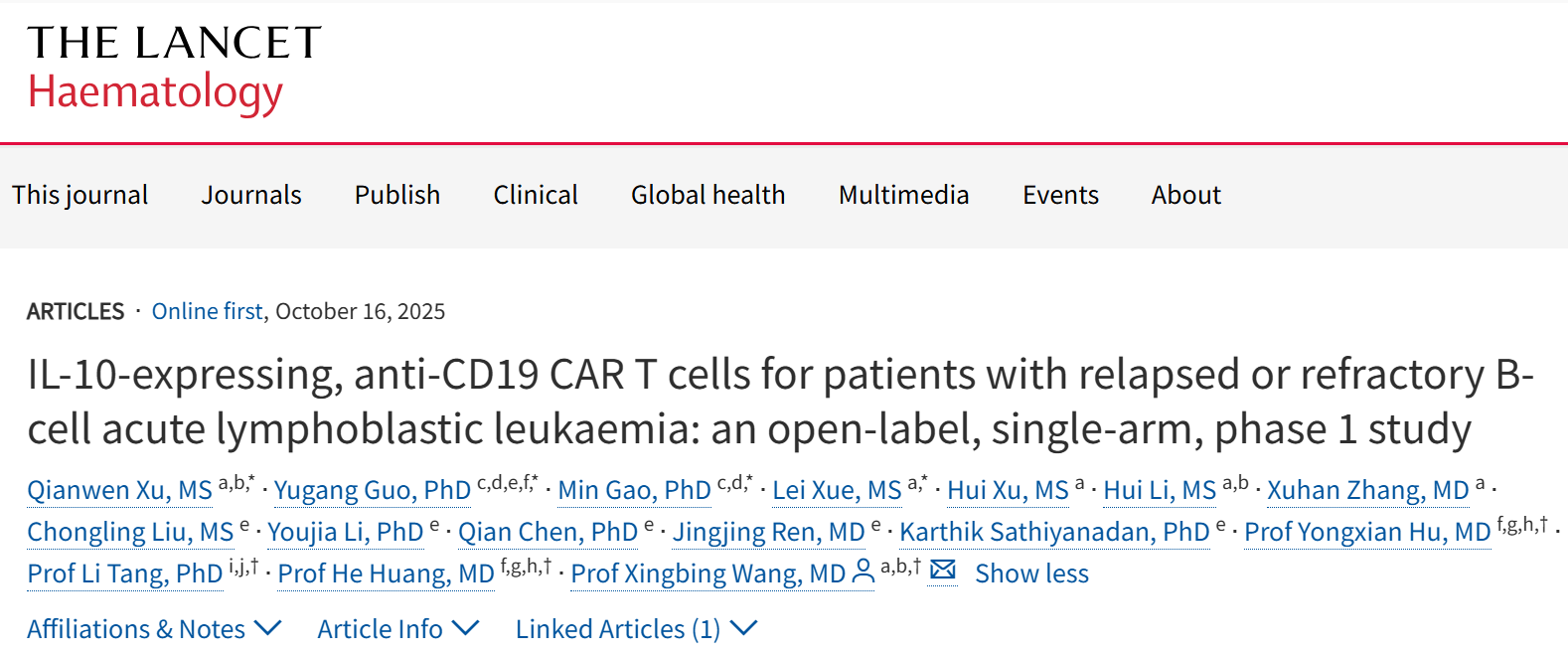1568x655 pixels.
Task: Open the Clinical menu
Action: coord(536,195)
